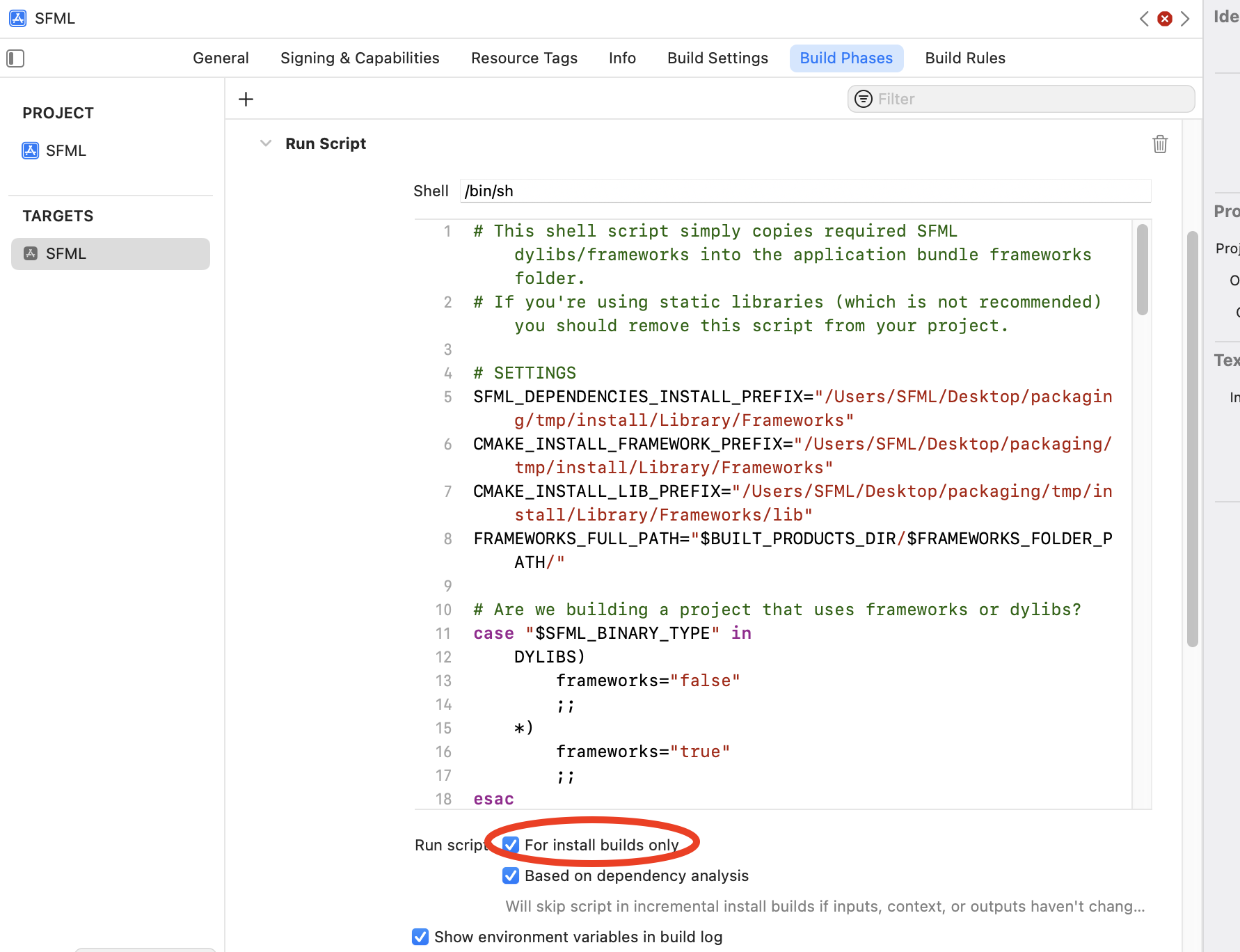
Task: Collapse the Run Script section
Action: point(265,143)
